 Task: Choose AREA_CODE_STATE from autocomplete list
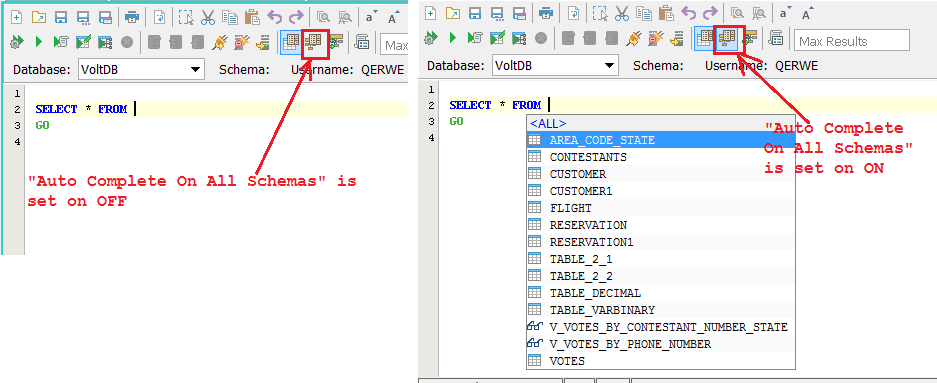660,140
